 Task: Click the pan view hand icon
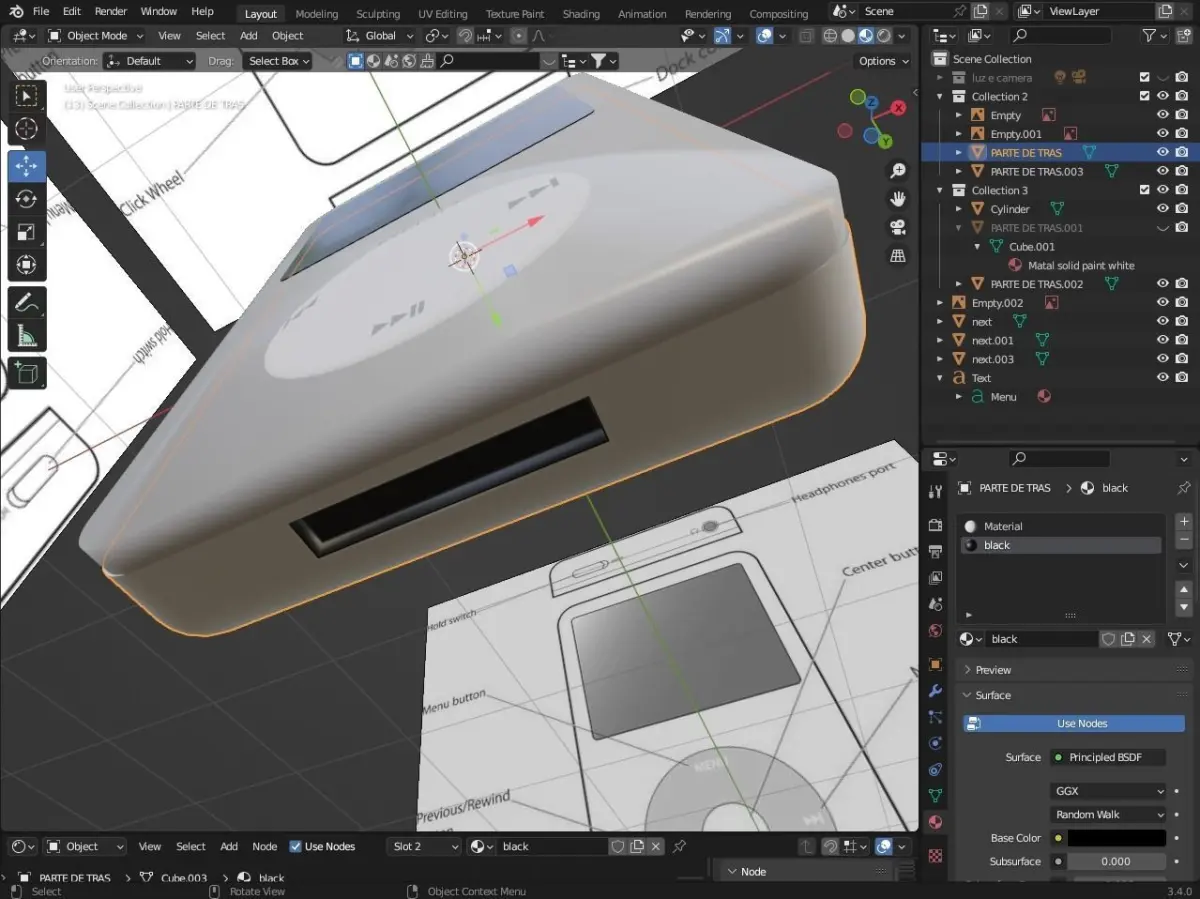898,199
